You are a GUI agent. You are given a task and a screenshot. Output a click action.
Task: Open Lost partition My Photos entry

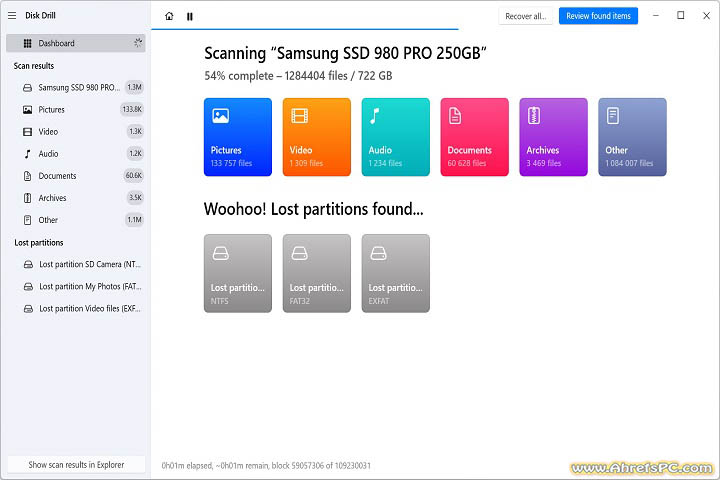pos(76,286)
